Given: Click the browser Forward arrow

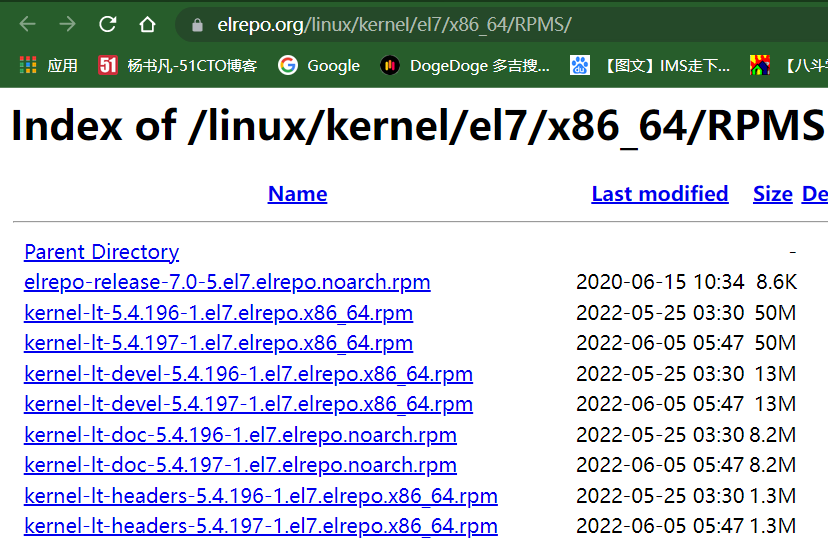Looking at the screenshot, I should 67,24.
